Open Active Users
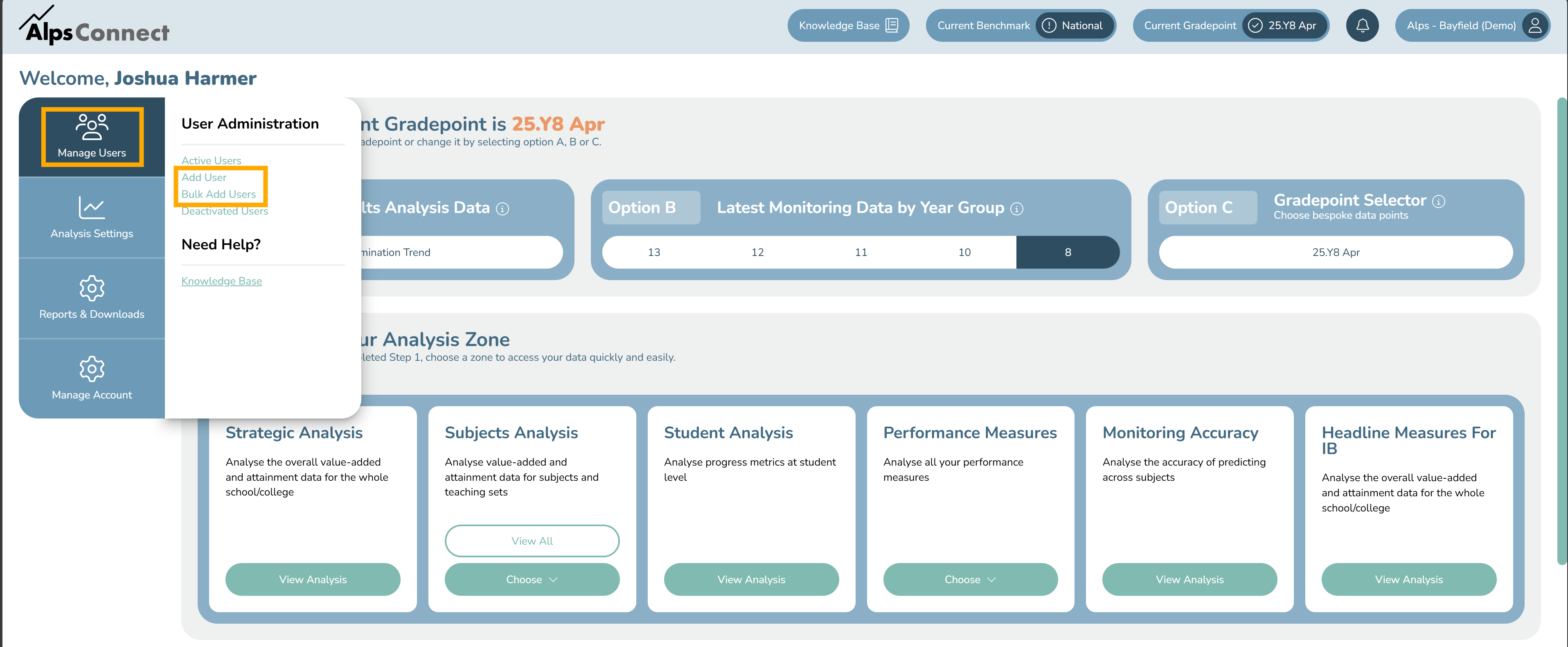 click(211, 161)
